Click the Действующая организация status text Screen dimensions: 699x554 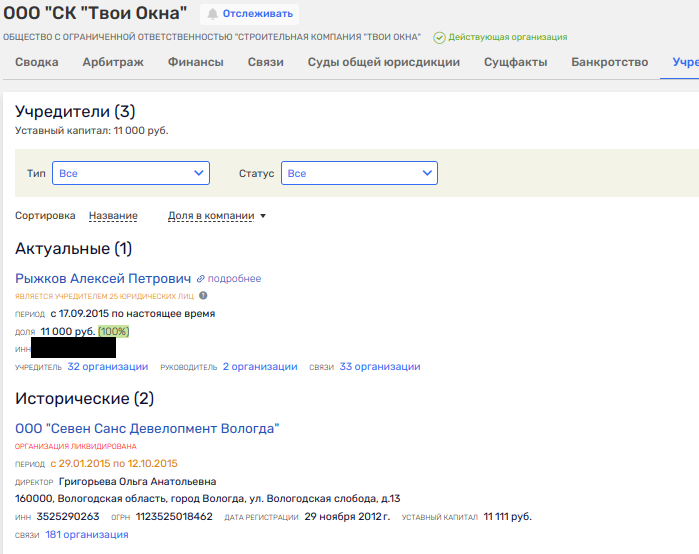(x=508, y=37)
